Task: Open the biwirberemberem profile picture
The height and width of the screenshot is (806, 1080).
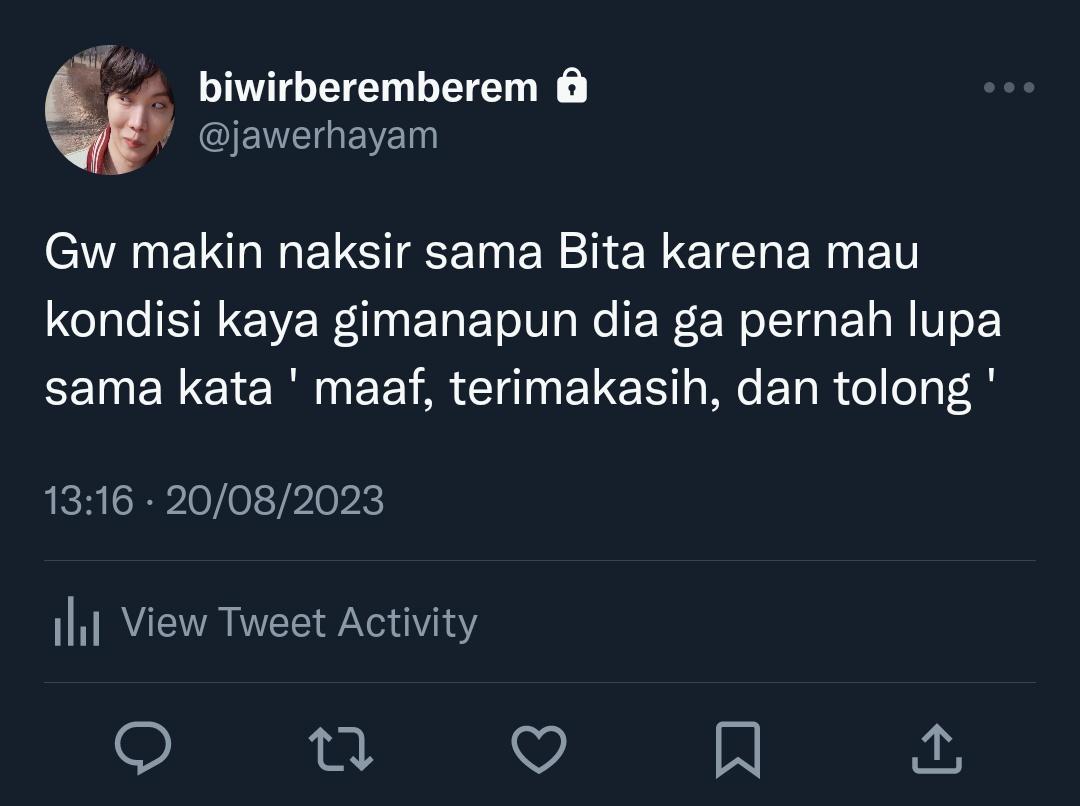Action: coord(110,110)
